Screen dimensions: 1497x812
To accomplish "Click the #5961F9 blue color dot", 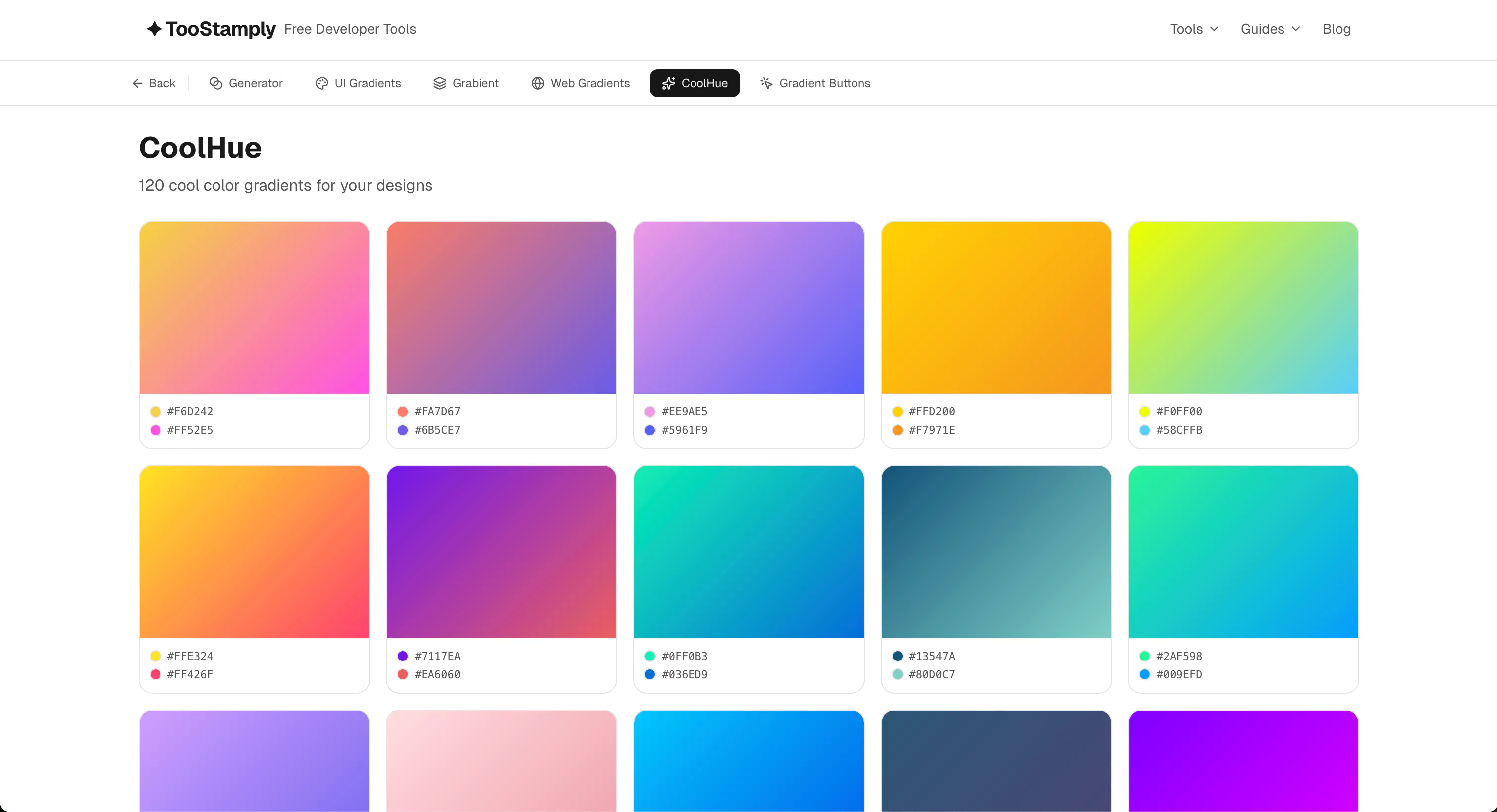I will coord(650,430).
